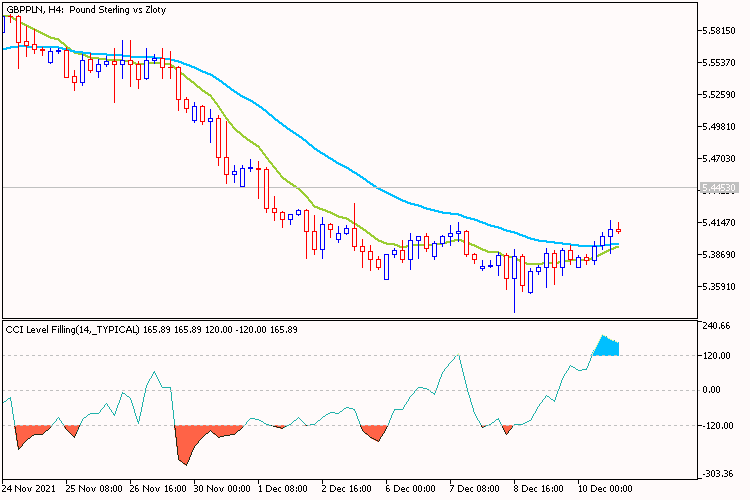Click the '7 Dec 08:00' time label

[475, 489]
